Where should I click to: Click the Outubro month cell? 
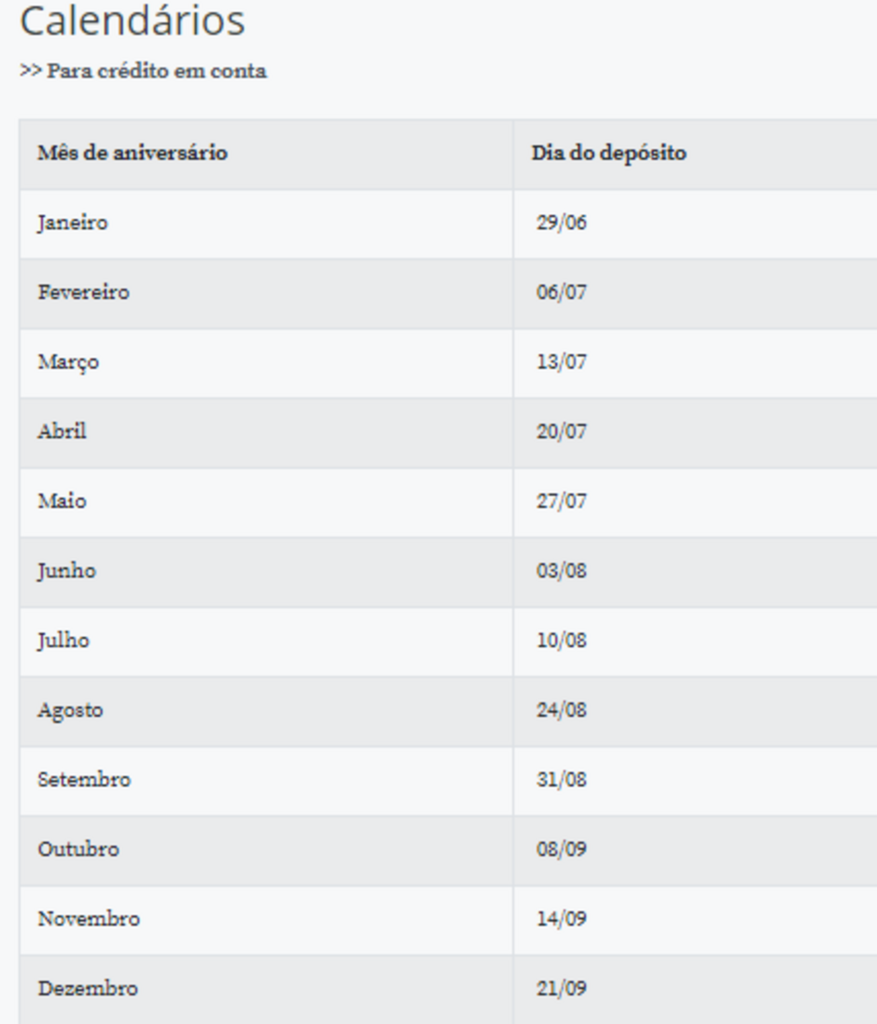(78, 849)
